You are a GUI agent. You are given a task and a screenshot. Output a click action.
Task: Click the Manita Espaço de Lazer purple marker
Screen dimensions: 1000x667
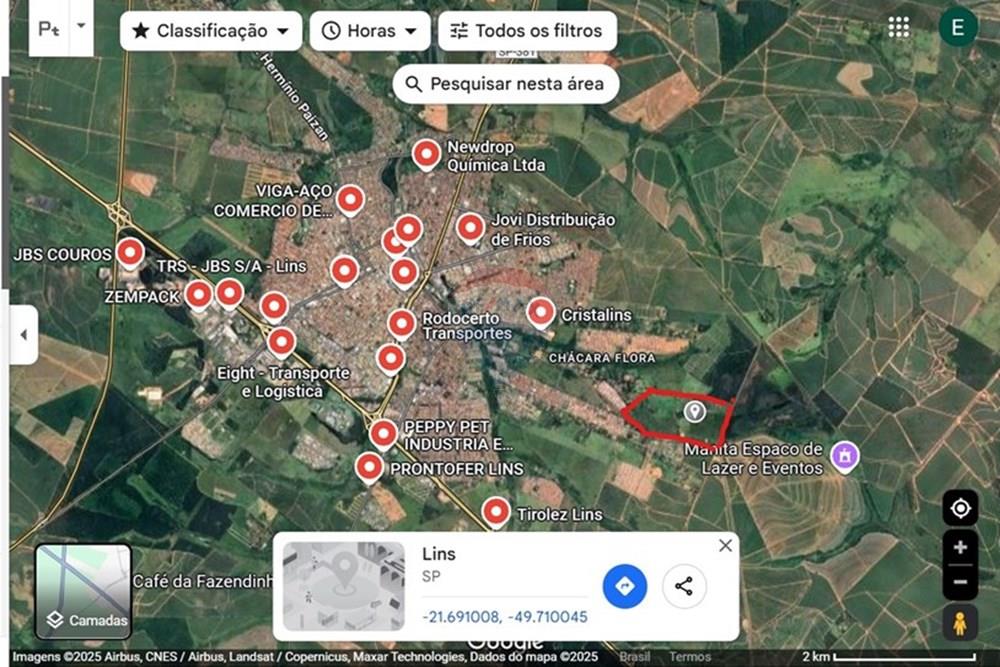845,456
